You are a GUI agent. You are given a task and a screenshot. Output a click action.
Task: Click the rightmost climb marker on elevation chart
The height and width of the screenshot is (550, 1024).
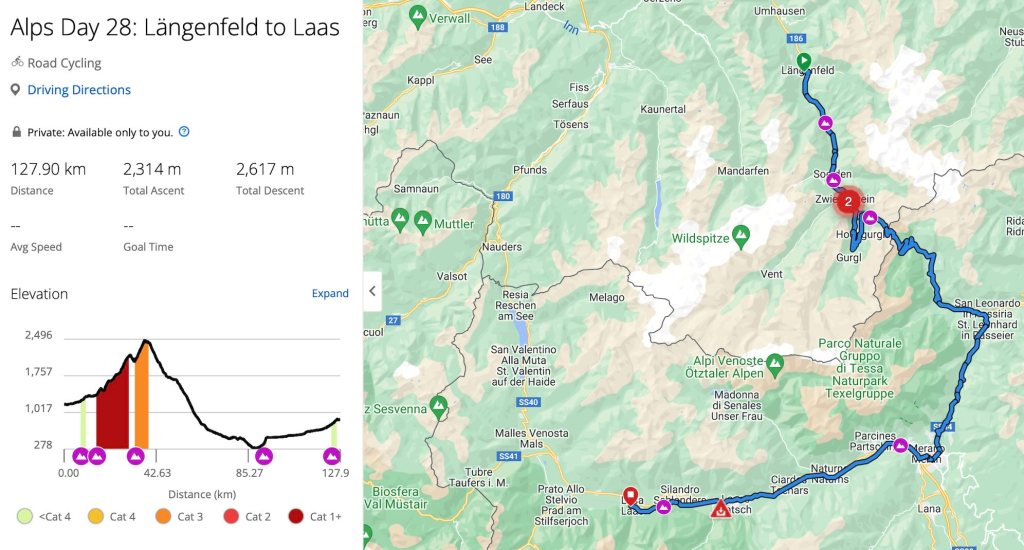332,457
